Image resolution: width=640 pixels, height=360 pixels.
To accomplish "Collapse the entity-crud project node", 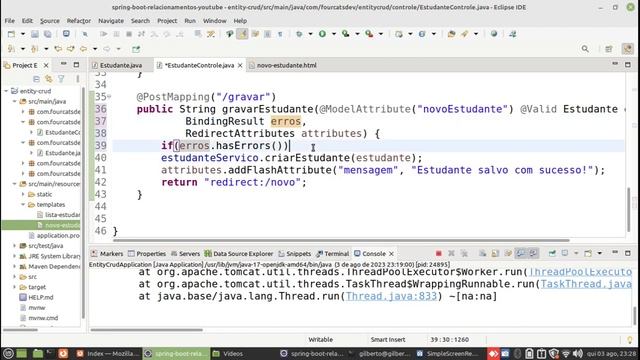I will pyautogui.click(x=6, y=91).
